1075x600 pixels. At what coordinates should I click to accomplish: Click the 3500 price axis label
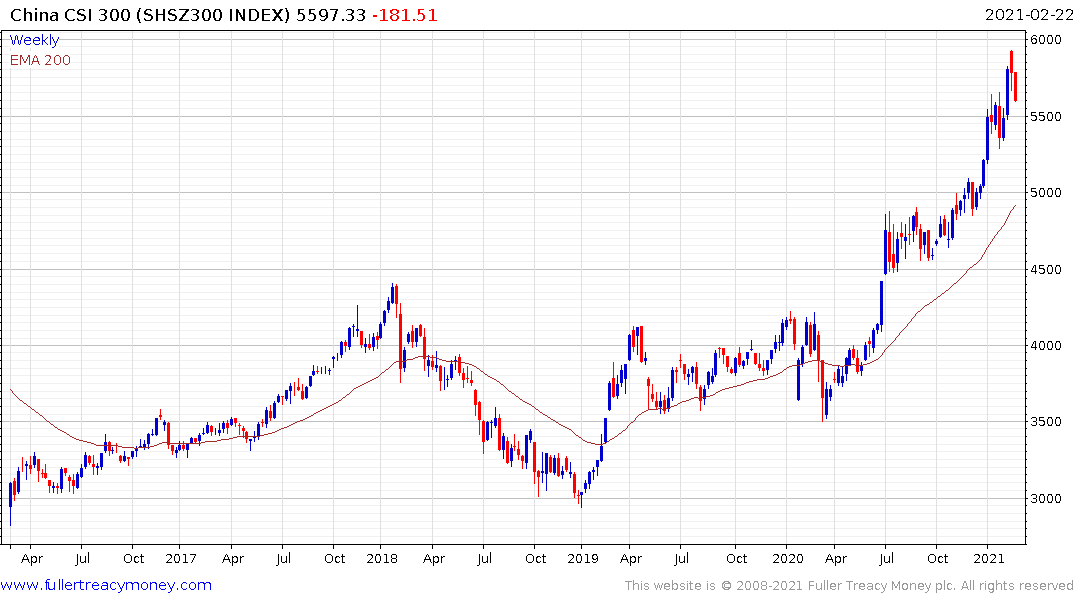coord(1046,422)
